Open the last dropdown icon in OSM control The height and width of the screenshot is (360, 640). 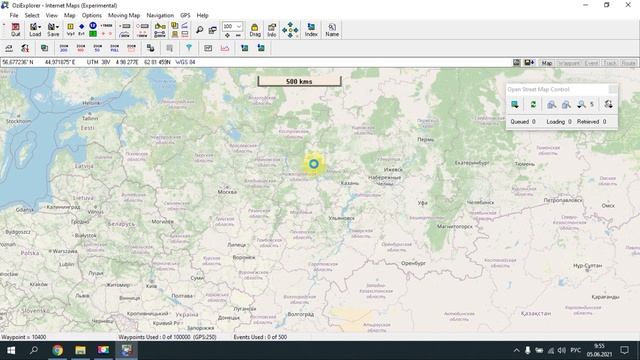pyautogui.click(x=608, y=104)
